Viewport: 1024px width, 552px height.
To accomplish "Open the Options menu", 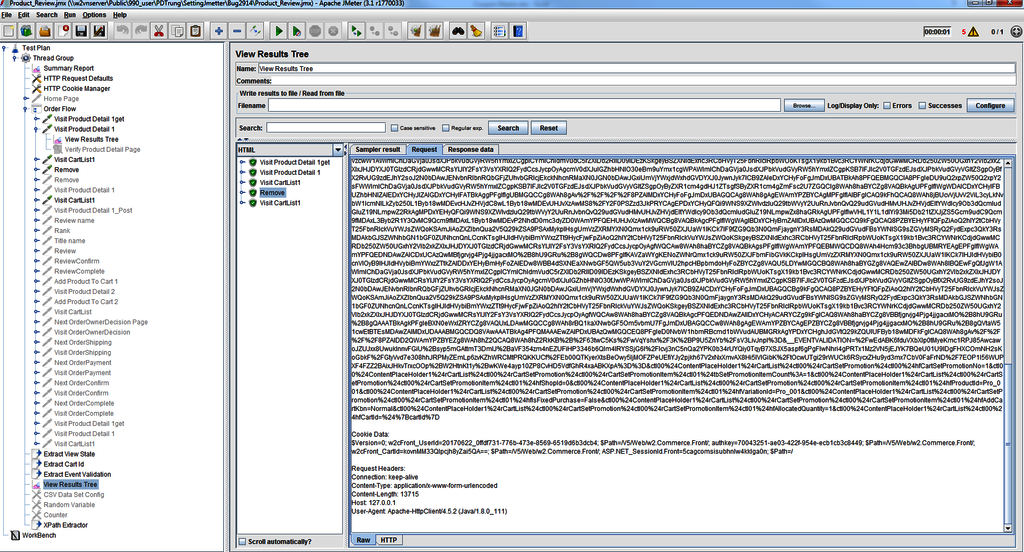I will coord(94,14).
